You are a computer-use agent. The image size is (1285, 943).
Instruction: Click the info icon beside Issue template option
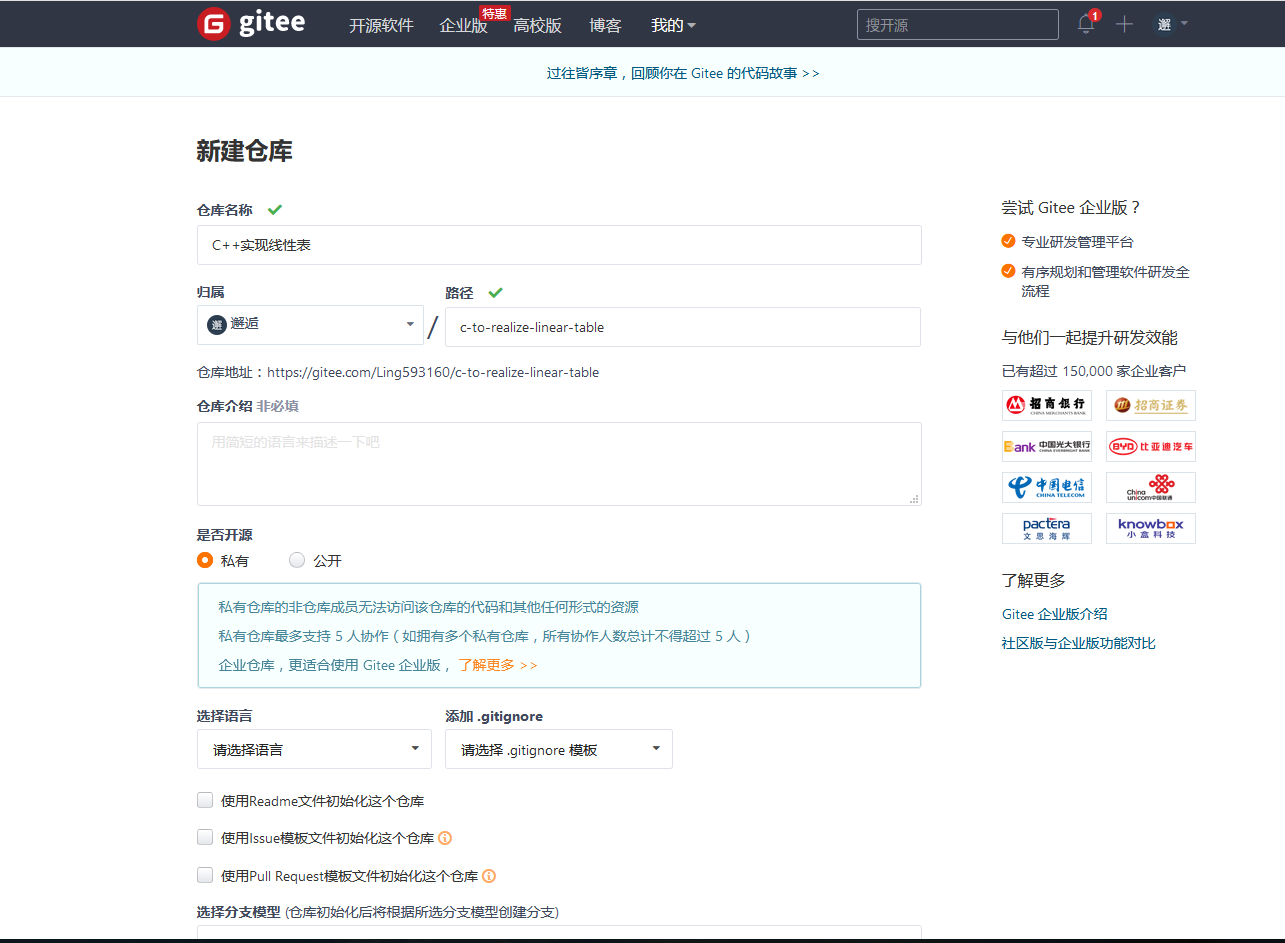tap(445, 838)
